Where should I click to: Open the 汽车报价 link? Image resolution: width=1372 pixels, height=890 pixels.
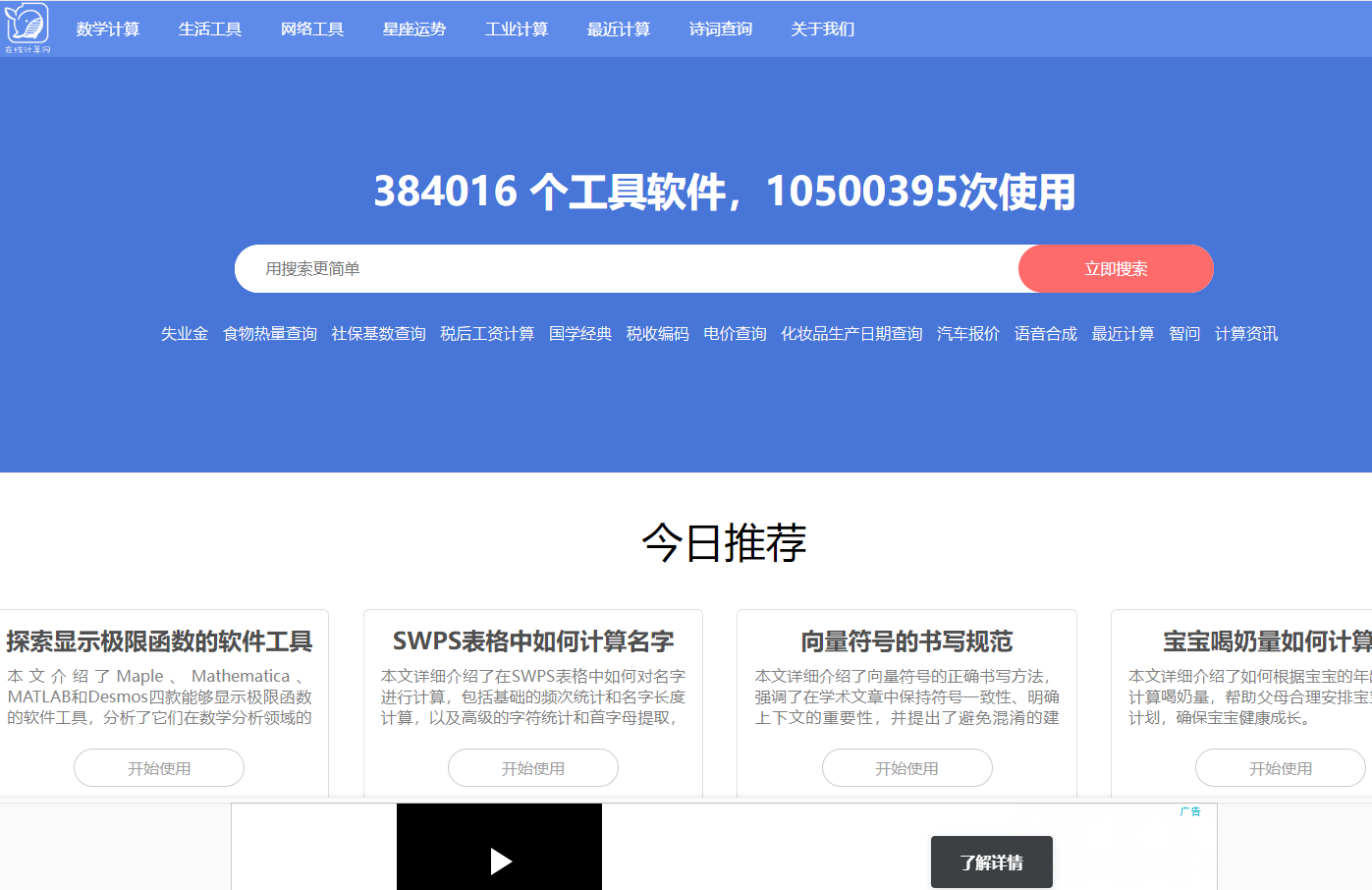tap(968, 334)
